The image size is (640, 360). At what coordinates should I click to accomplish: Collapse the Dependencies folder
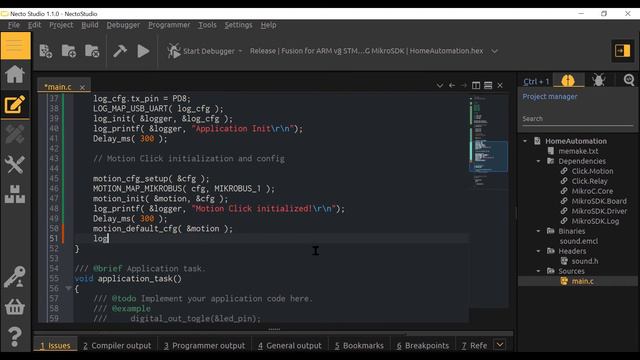[x=538, y=161]
